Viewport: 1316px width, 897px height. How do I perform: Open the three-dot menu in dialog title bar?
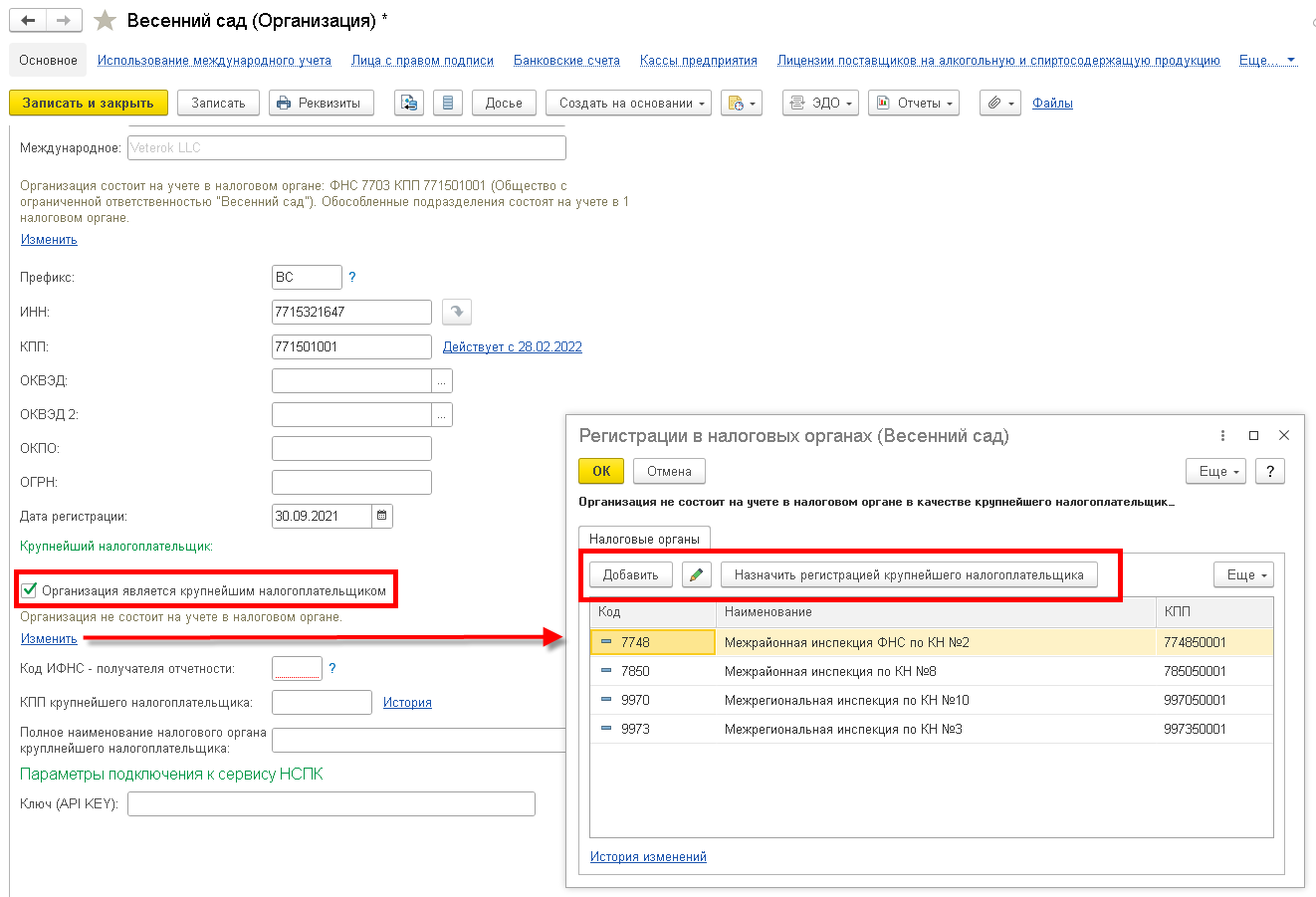tap(1223, 436)
